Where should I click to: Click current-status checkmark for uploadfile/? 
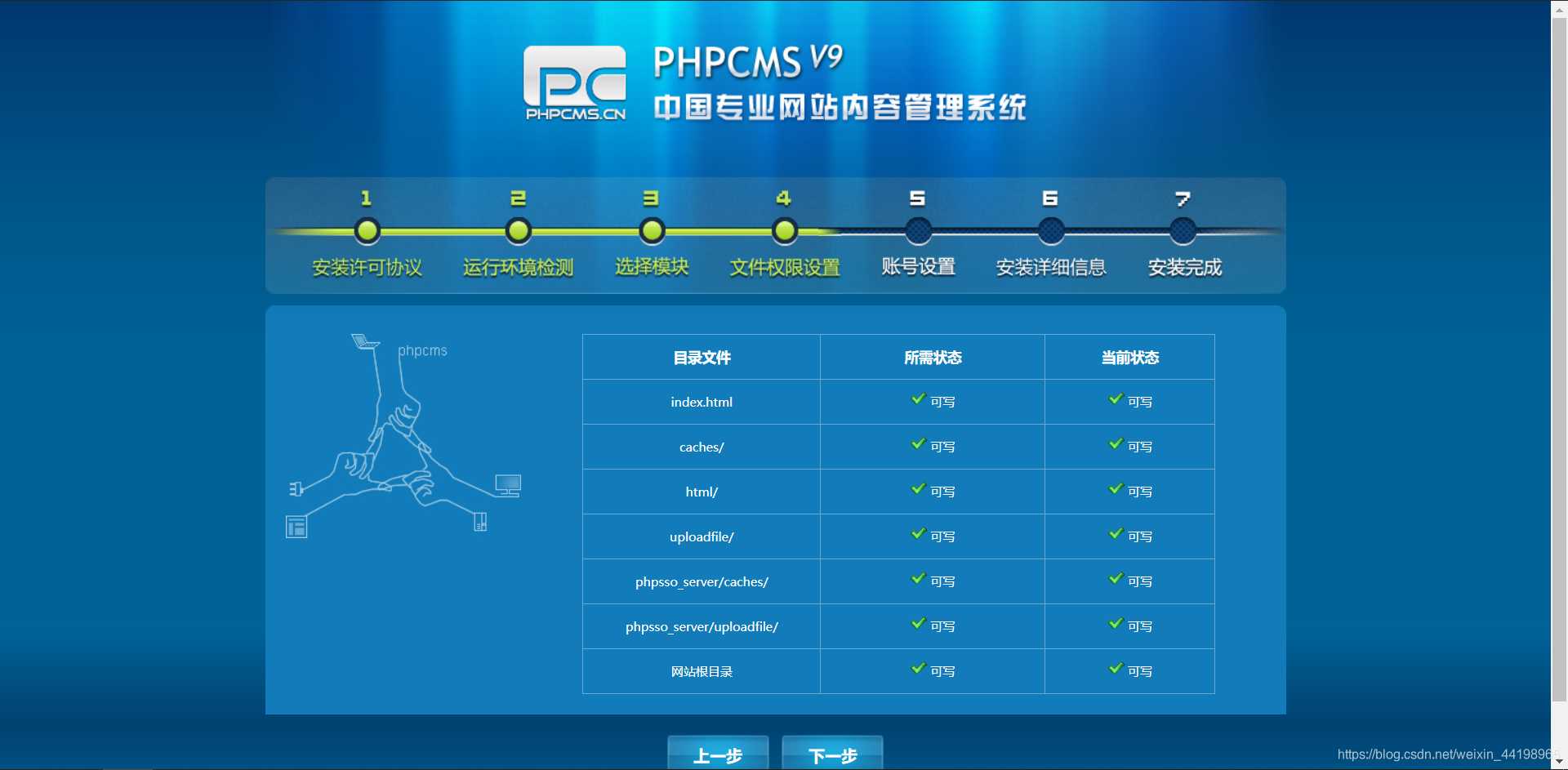1116,533
